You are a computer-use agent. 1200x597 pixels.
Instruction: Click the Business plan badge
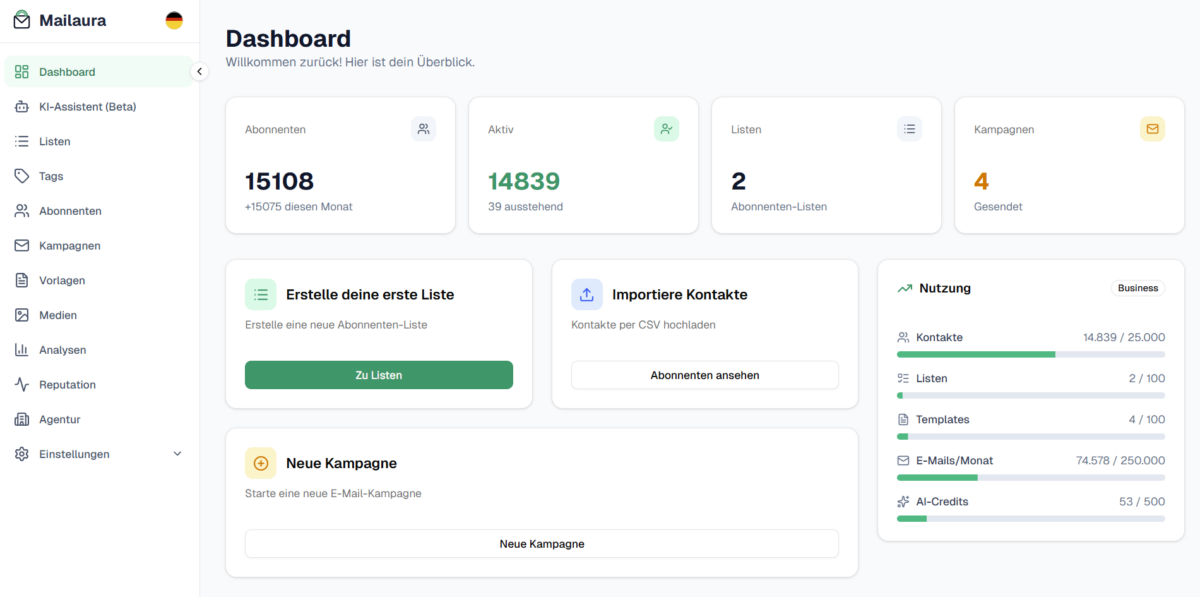[x=1137, y=288]
